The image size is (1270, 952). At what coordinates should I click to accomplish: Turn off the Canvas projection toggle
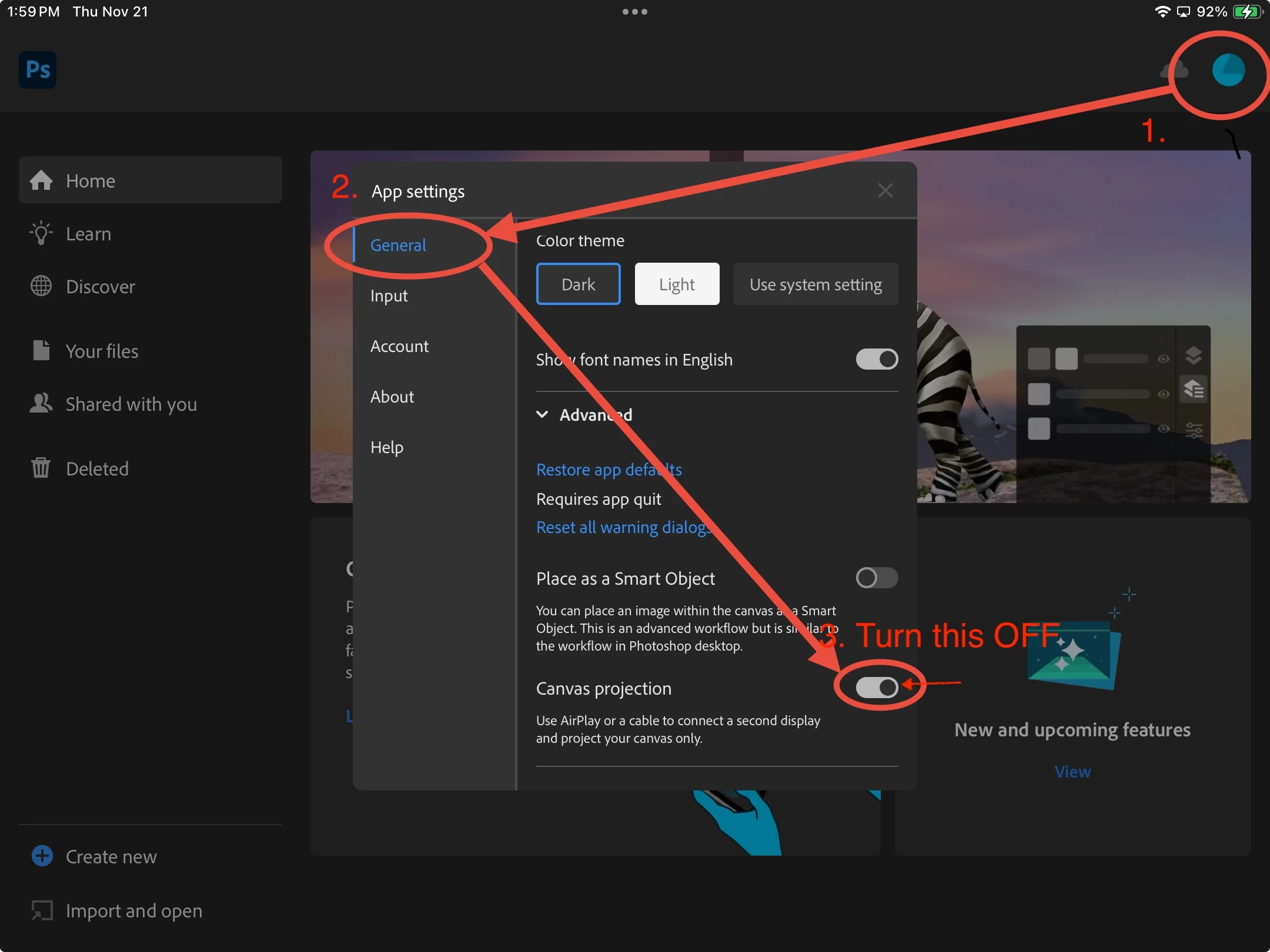[x=877, y=688]
